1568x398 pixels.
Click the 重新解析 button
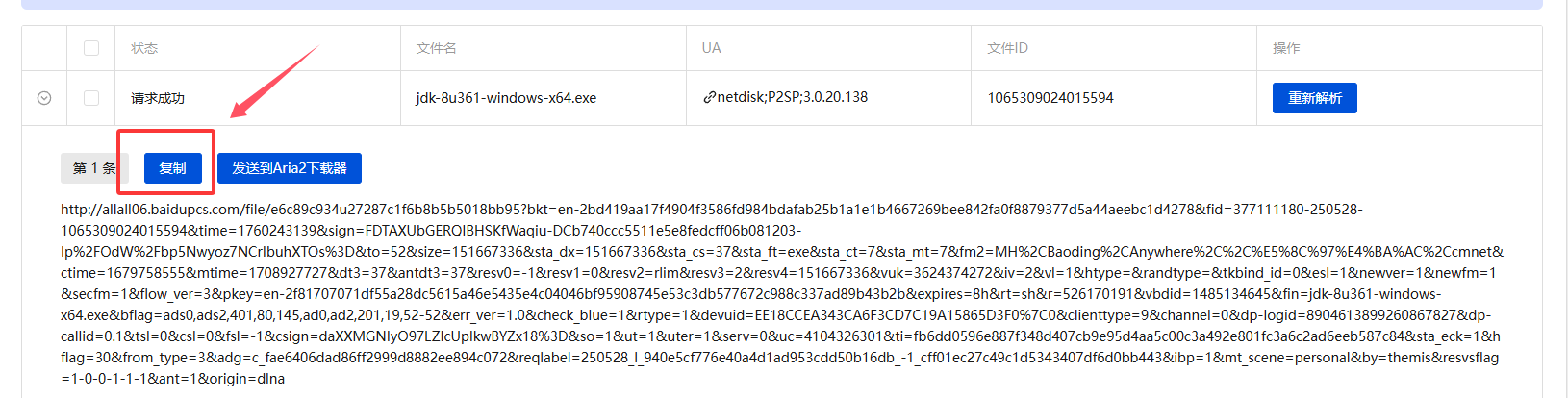click(x=1314, y=98)
